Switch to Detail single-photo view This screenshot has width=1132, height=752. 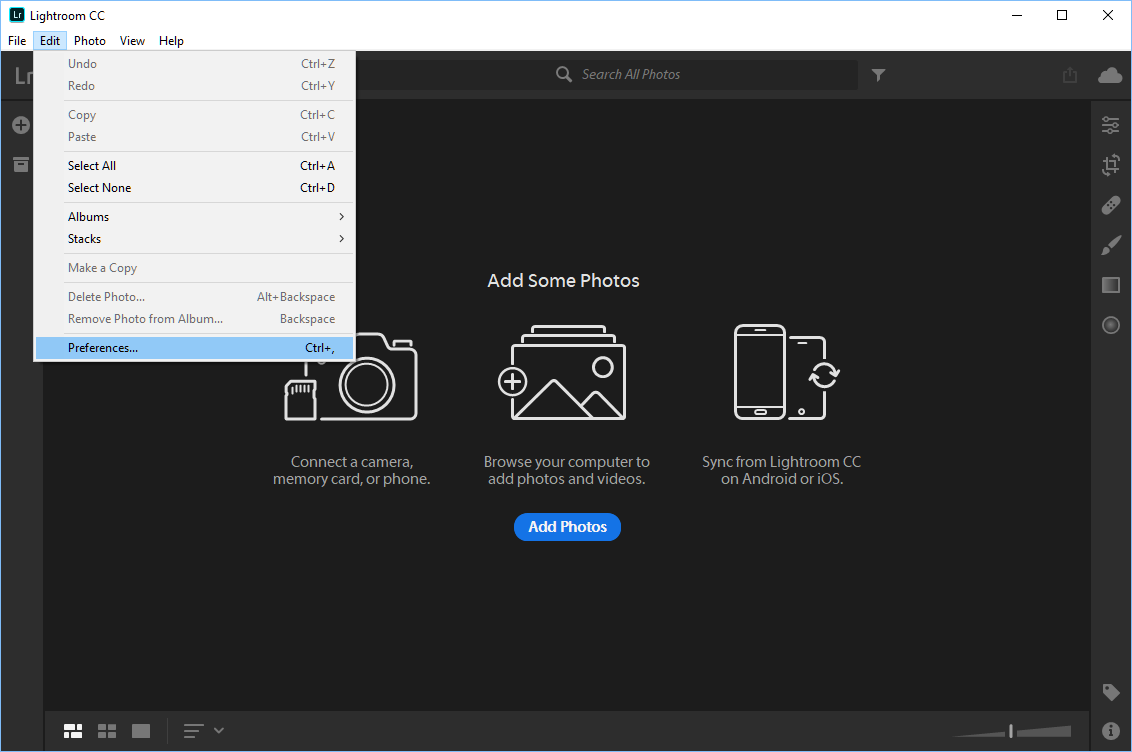point(141,731)
